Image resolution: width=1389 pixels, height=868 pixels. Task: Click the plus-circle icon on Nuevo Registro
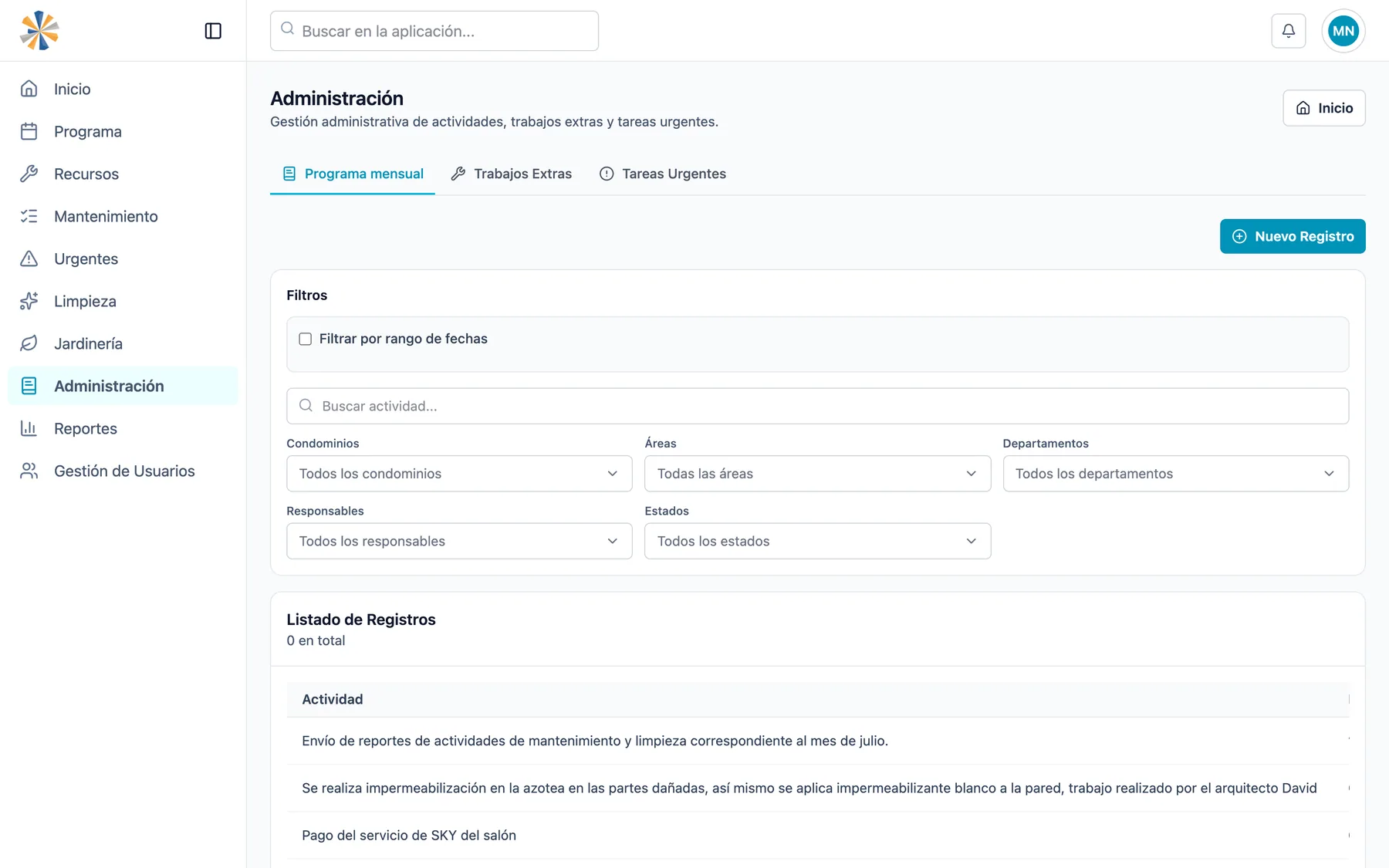(1239, 236)
